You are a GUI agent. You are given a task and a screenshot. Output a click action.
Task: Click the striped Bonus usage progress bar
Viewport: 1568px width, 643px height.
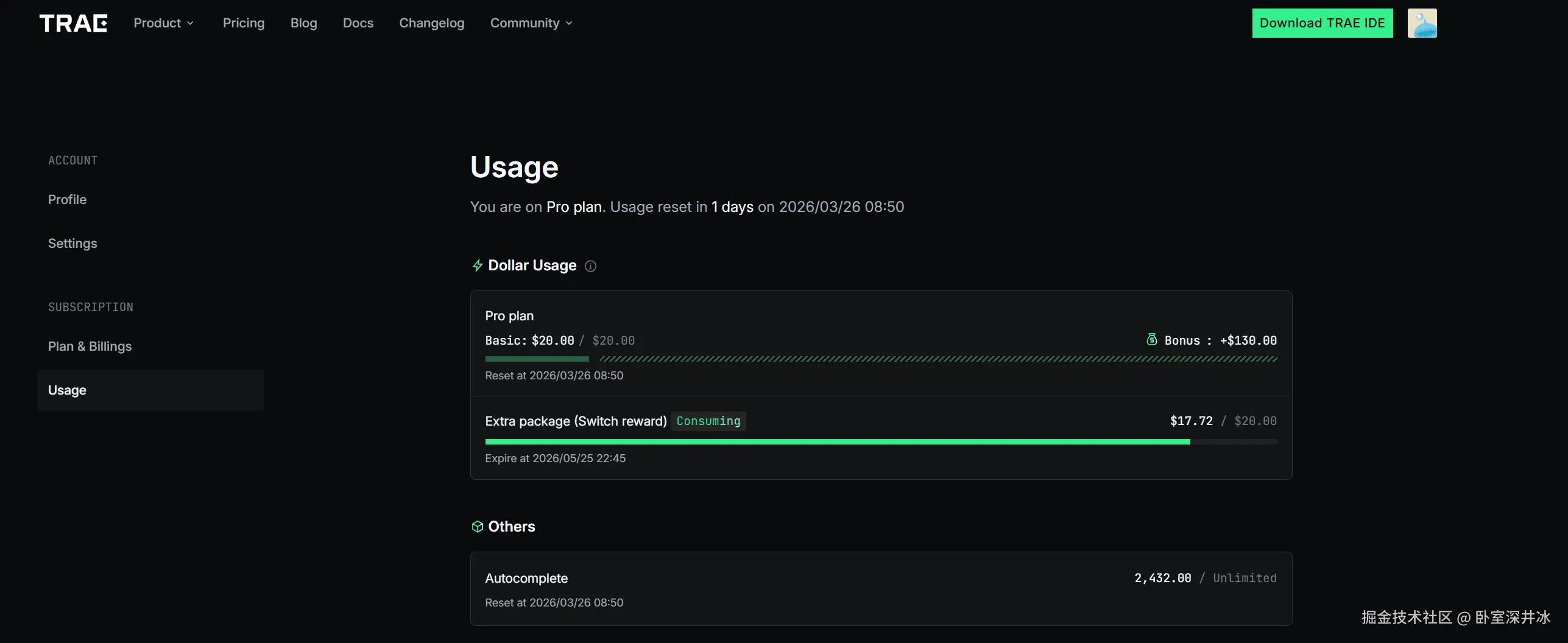click(x=938, y=359)
